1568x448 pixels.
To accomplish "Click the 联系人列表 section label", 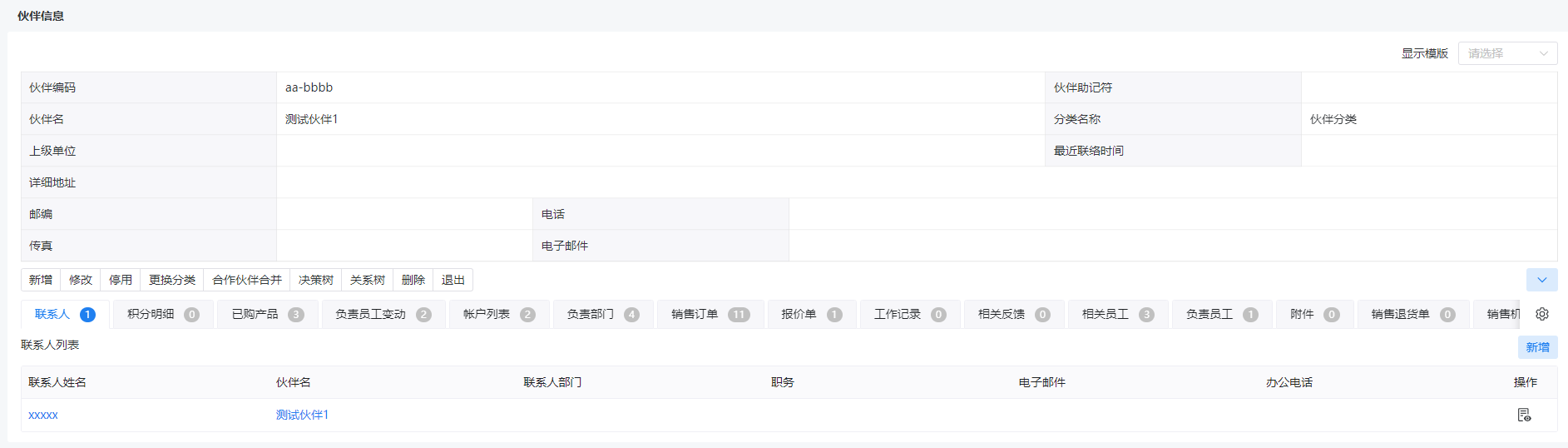I will pos(50,345).
